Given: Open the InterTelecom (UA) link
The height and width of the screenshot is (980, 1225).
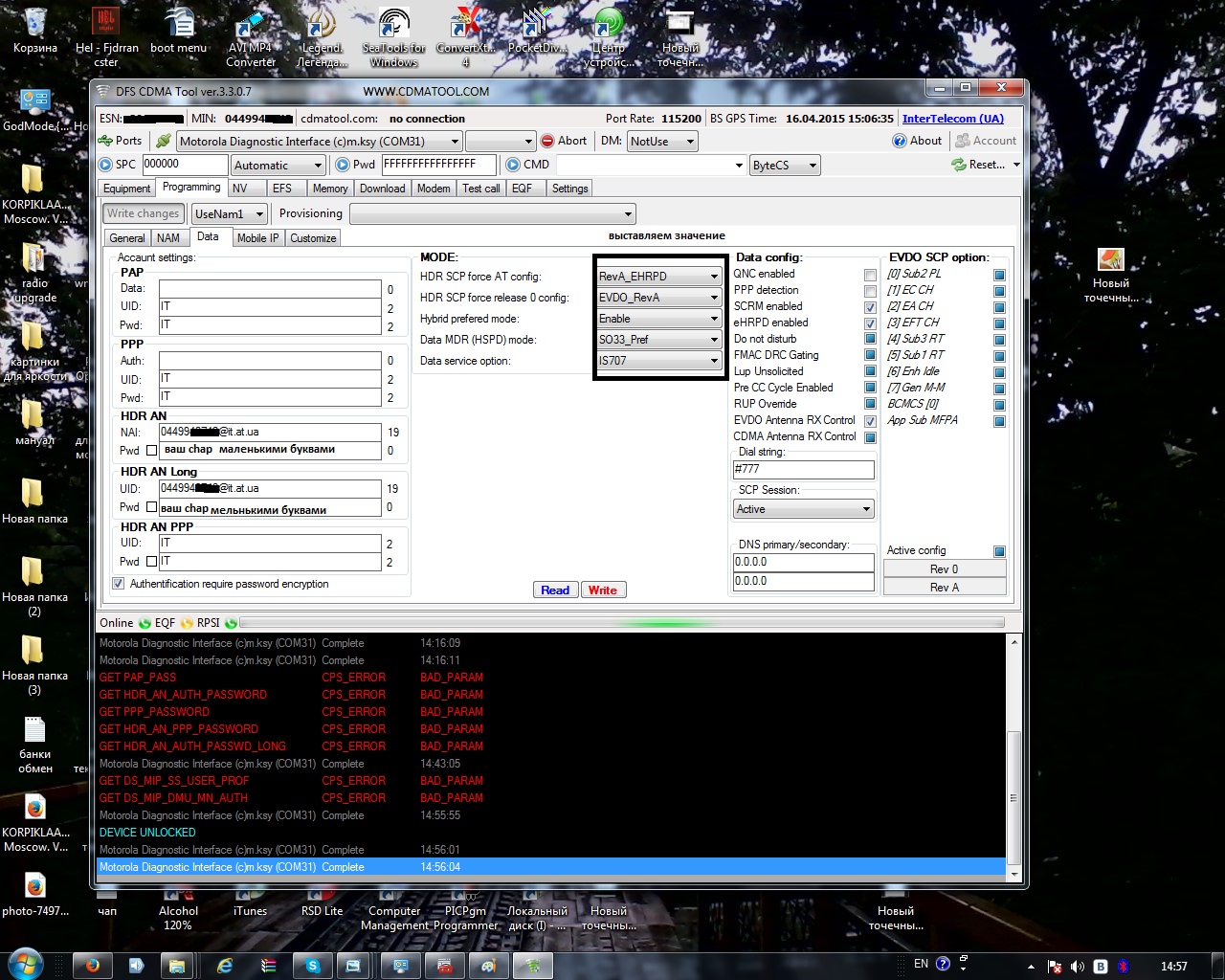Looking at the screenshot, I should pos(953,119).
